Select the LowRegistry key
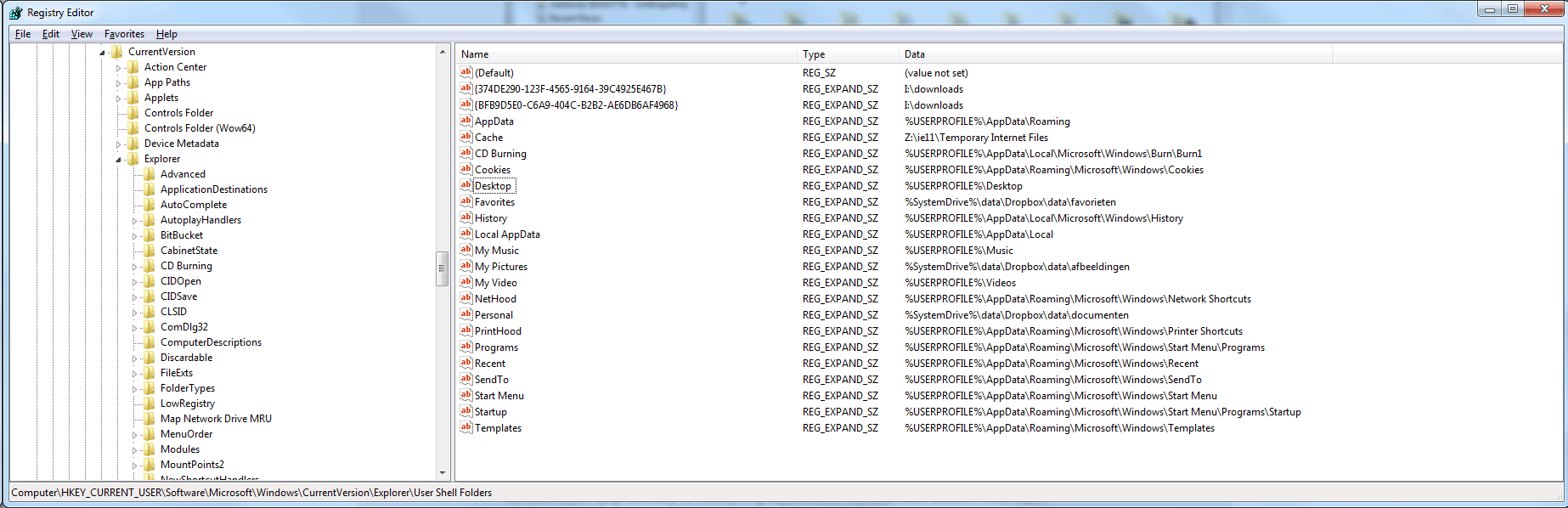 [x=188, y=404]
